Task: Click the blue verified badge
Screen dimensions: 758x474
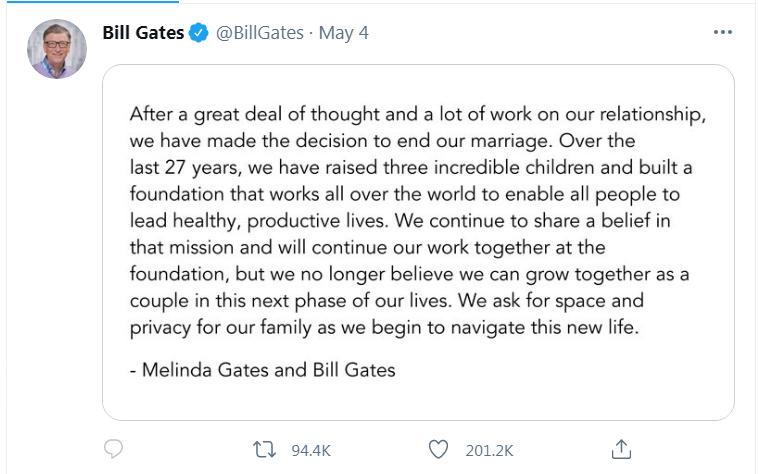Action: (199, 33)
